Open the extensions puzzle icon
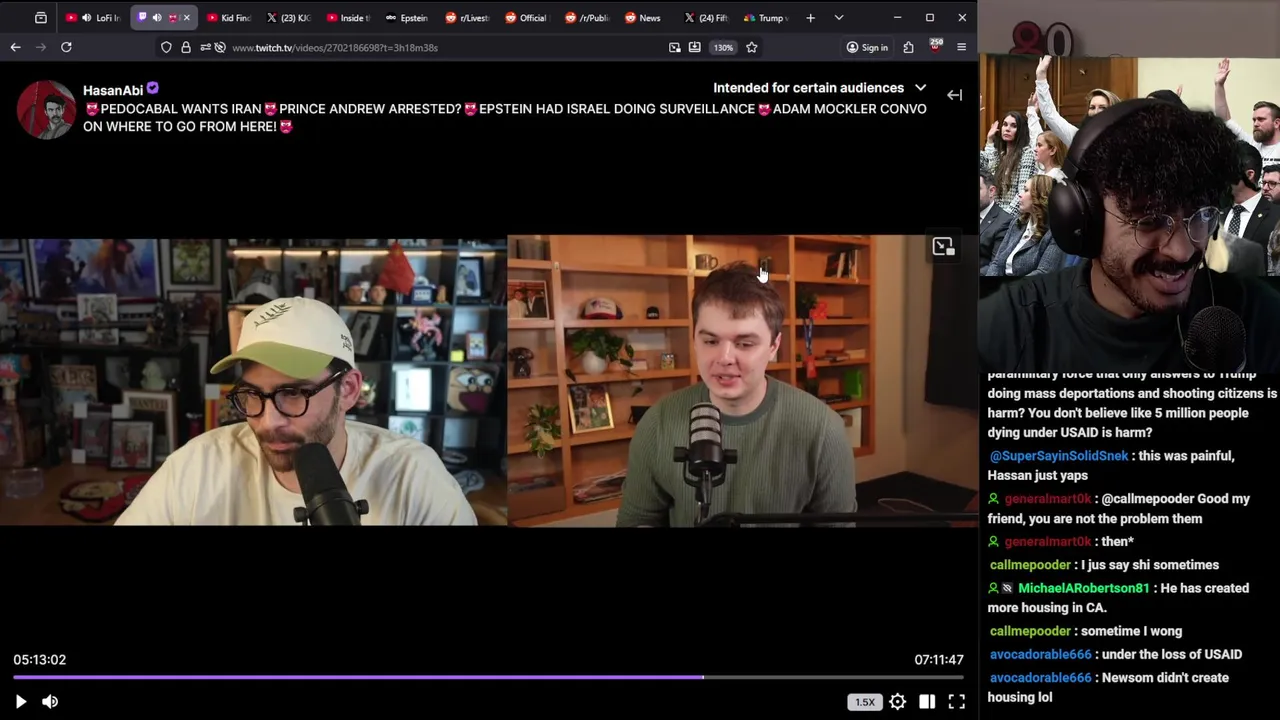 [908, 47]
